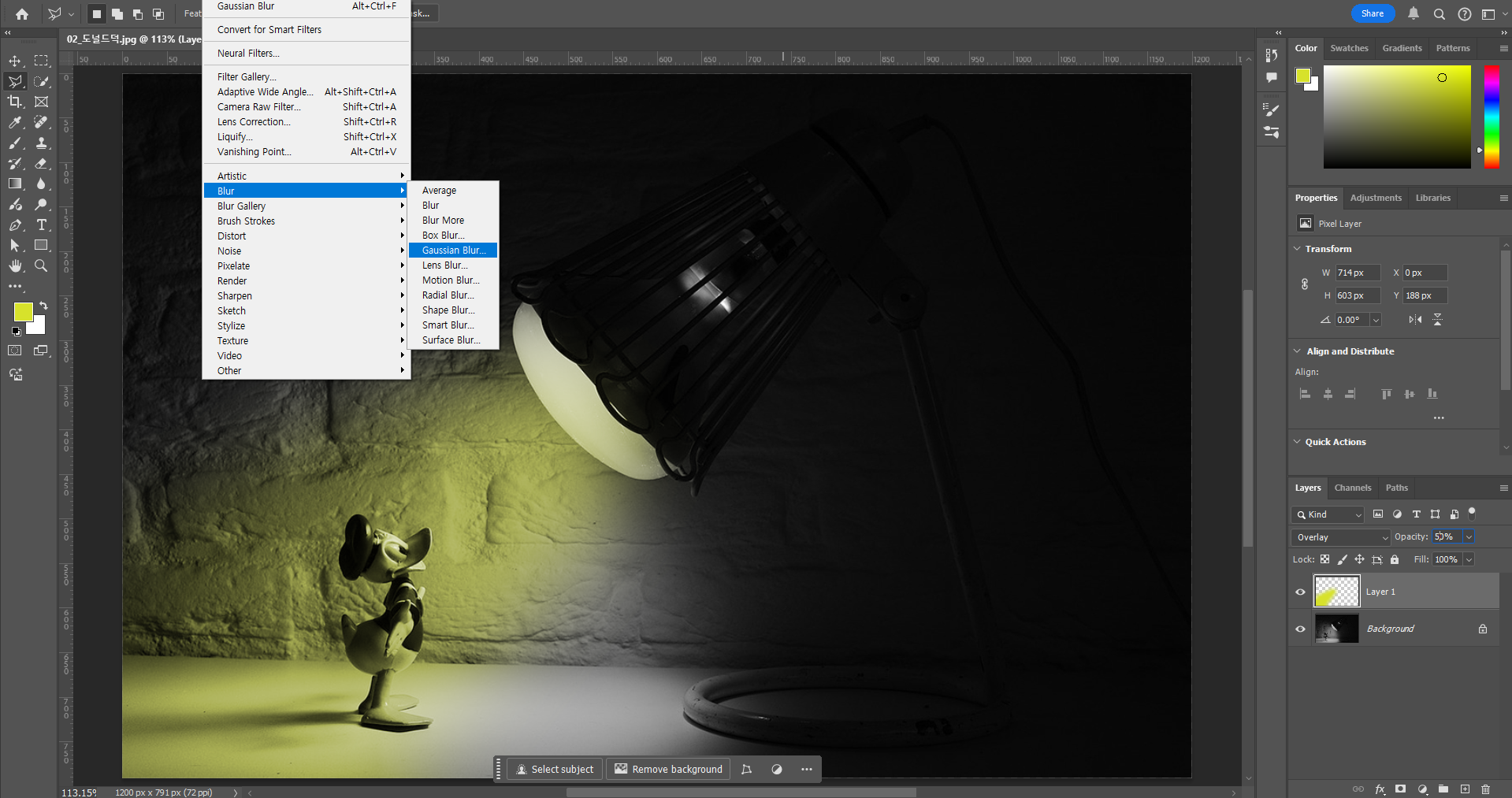Go to Photoshop Home screen

[22, 13]
